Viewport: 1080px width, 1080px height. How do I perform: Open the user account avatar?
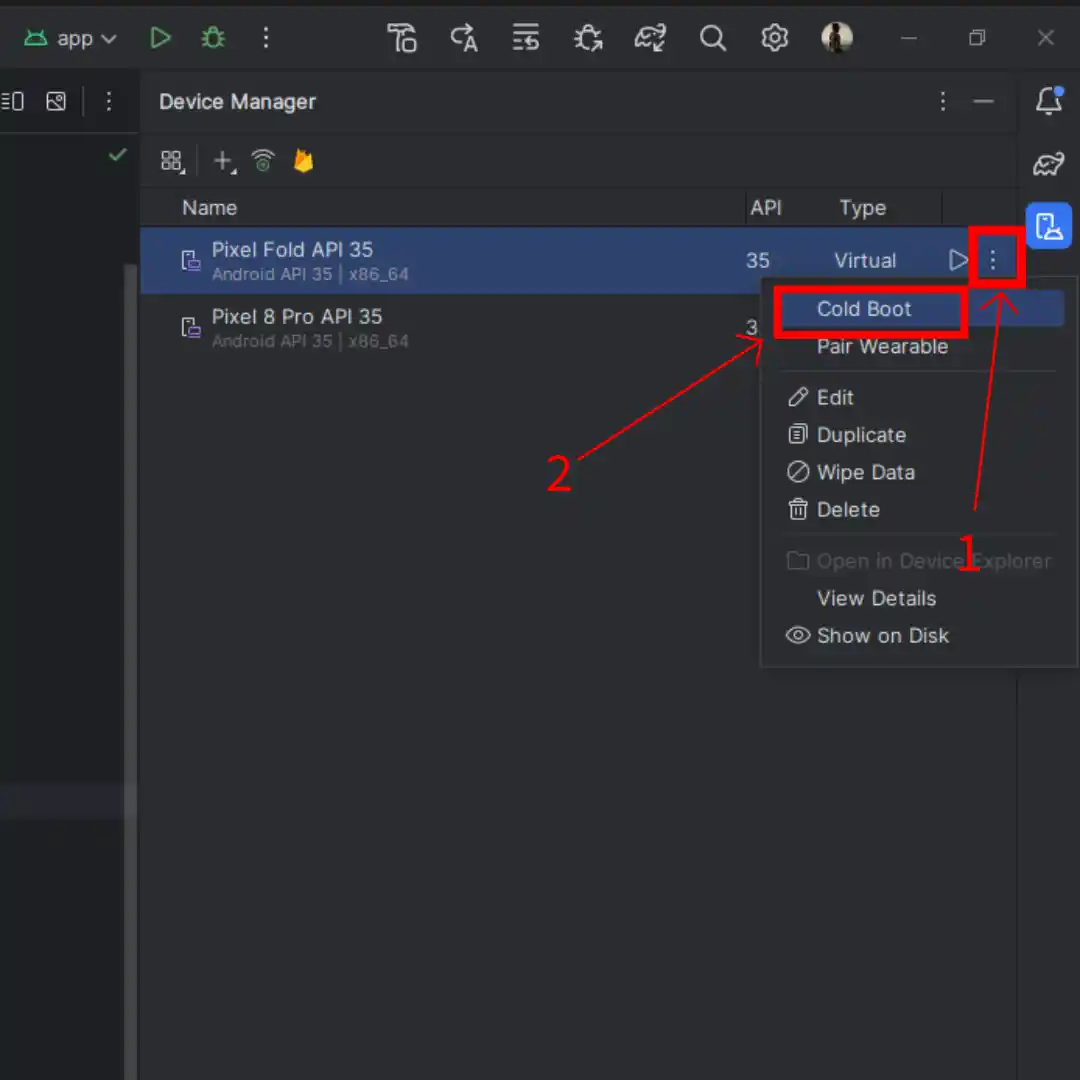click(837, 37)
